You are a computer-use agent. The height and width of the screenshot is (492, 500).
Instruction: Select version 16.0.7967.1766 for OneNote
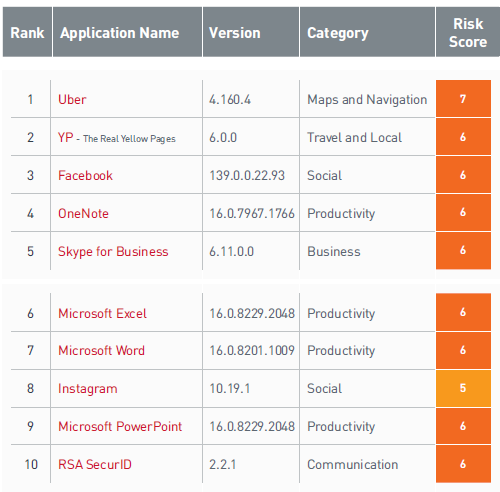pyautogui.click(x=252, y=213)
